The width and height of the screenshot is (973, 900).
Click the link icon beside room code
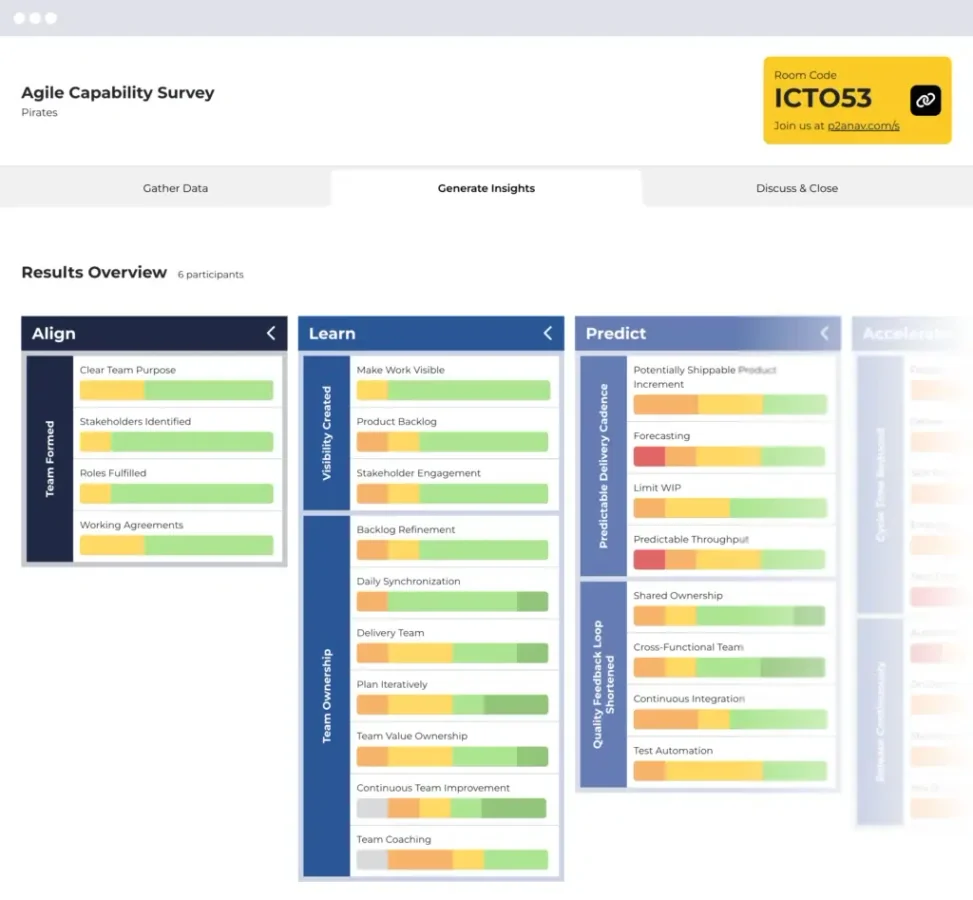point(925,100)
